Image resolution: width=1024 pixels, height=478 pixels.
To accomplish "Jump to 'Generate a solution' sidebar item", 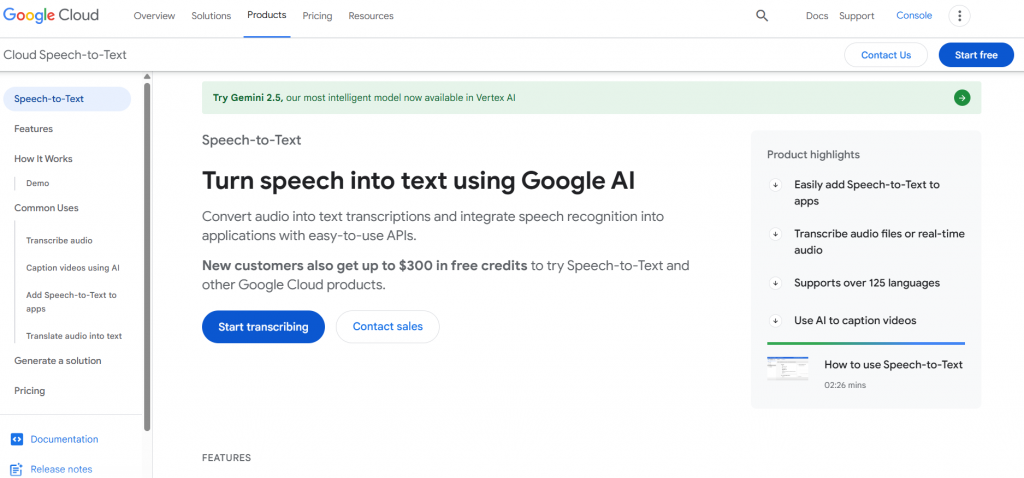I will (x=57, y=360).
